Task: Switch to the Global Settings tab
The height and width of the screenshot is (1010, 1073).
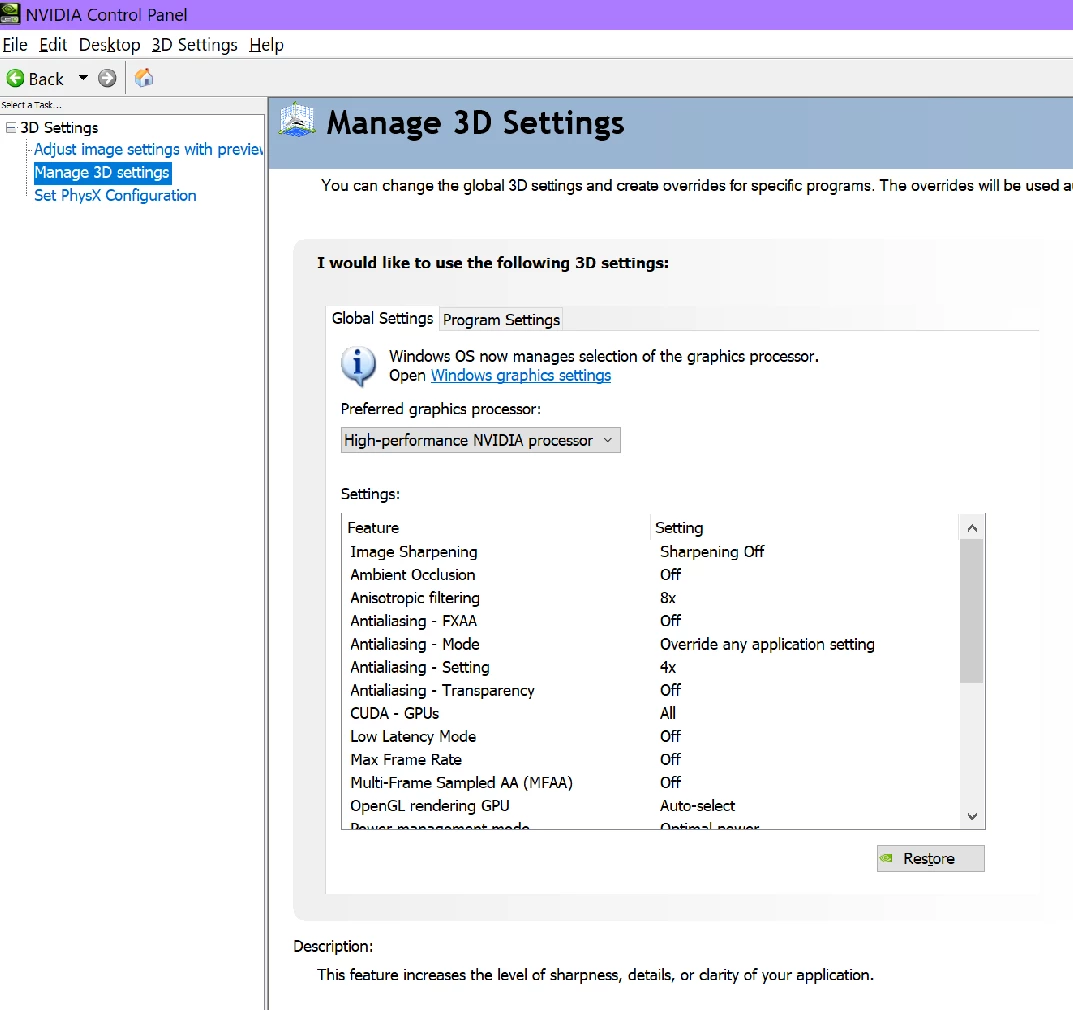Action: [383, 319]
